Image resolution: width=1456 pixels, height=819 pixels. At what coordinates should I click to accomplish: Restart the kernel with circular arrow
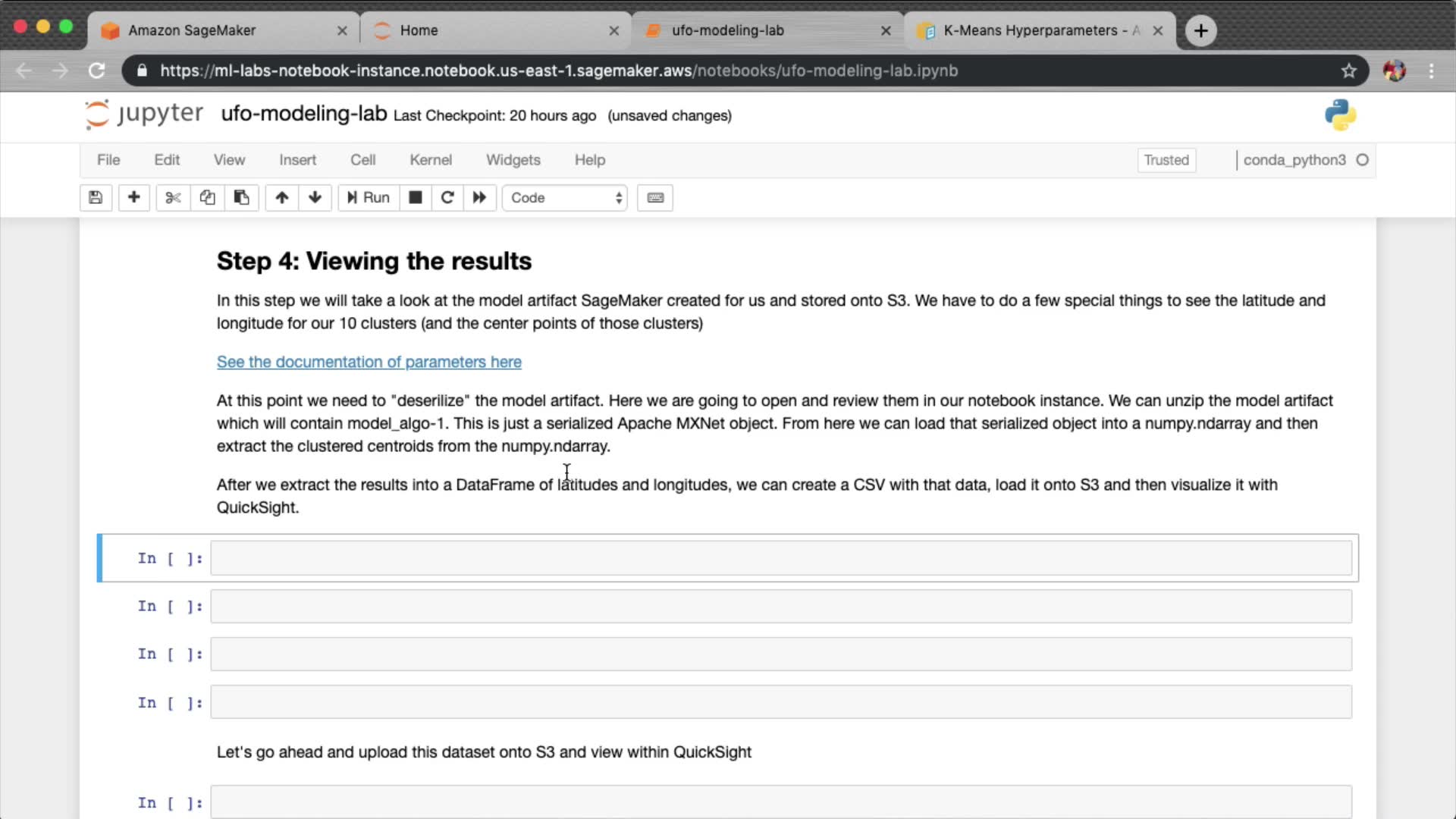(447, 198)
